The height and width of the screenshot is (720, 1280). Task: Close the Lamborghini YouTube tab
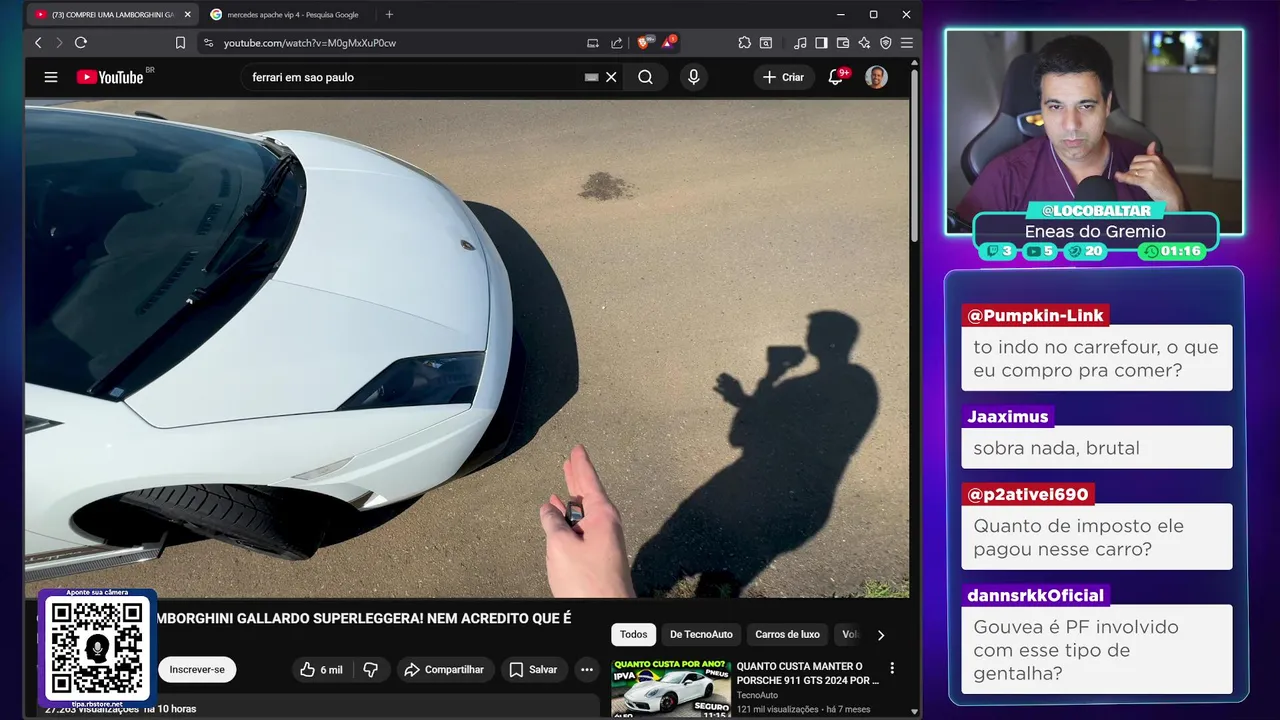(187, 15)
